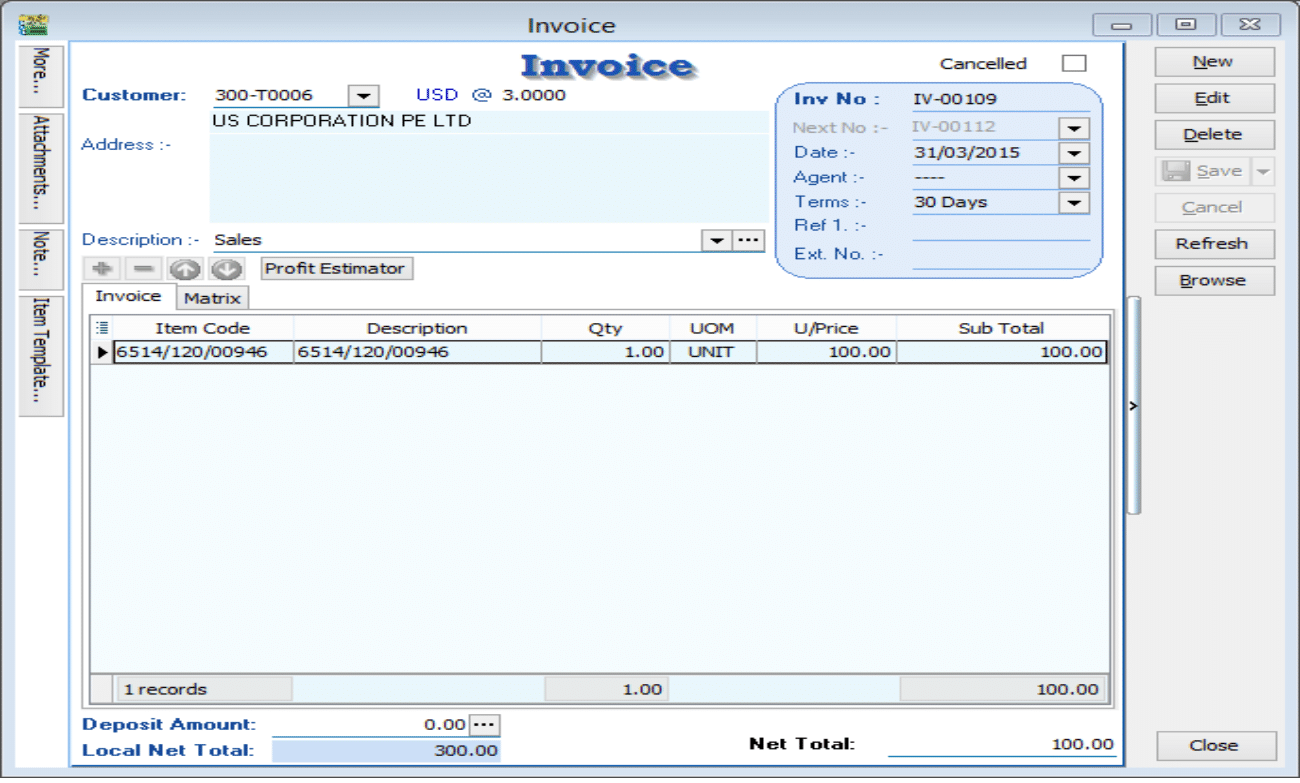Image resolution: width=1300 pixels, height=783 pixels.
Task: Open the Customer code dropdown
Action: click(x=363, y=96)
